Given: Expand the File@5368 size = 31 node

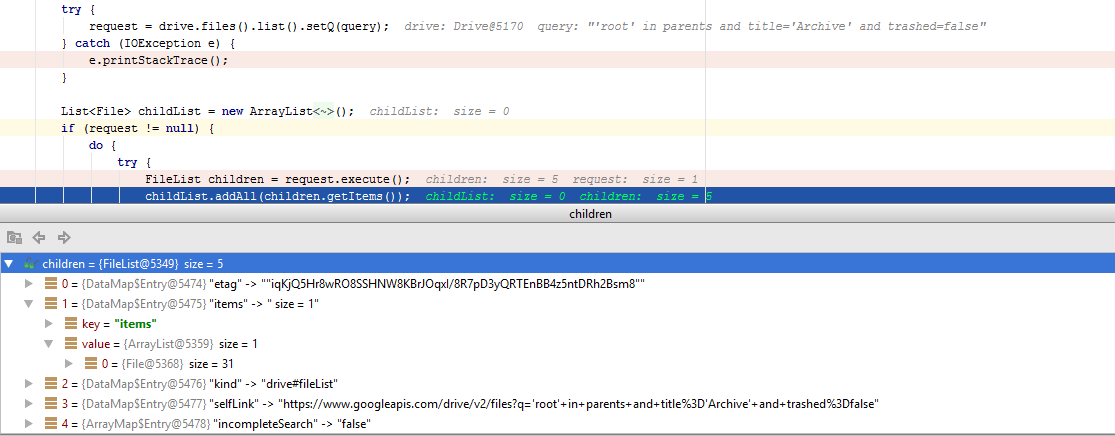Looking at the screenshot, I should (69, 364).
